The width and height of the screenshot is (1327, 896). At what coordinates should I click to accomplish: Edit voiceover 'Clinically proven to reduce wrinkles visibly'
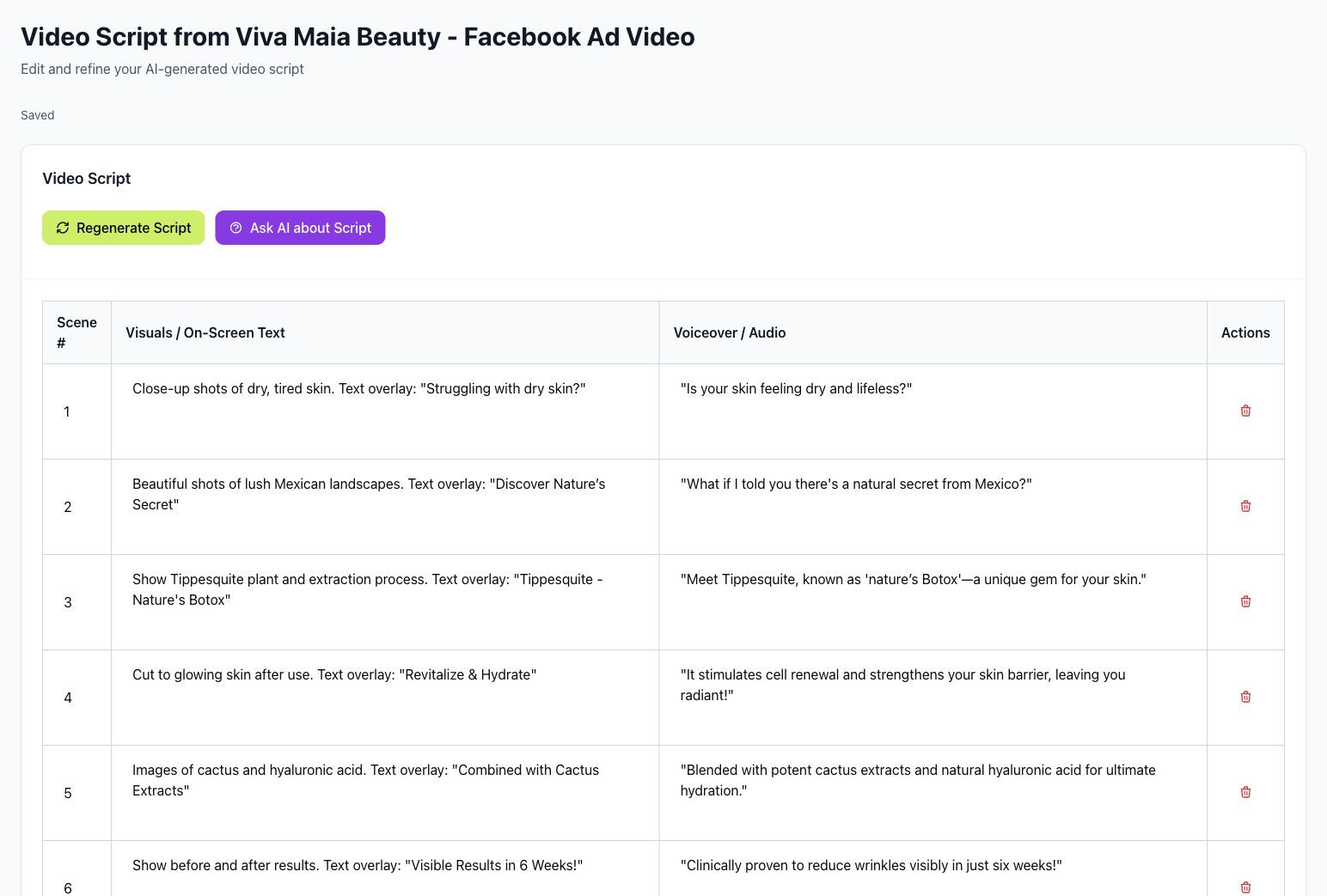point(933,874)
